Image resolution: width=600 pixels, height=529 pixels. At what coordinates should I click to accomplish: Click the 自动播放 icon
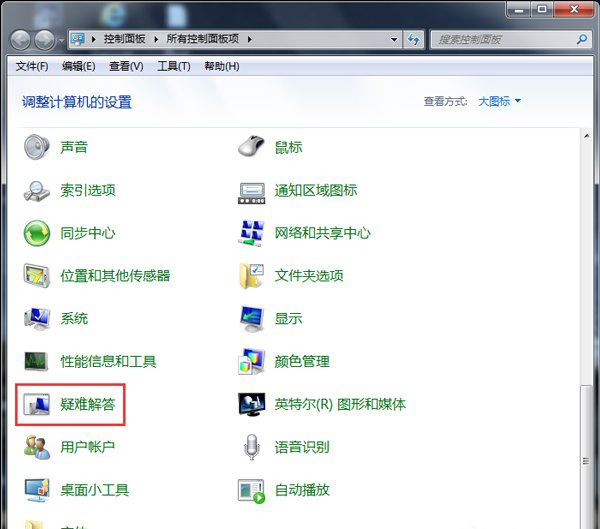251,491
